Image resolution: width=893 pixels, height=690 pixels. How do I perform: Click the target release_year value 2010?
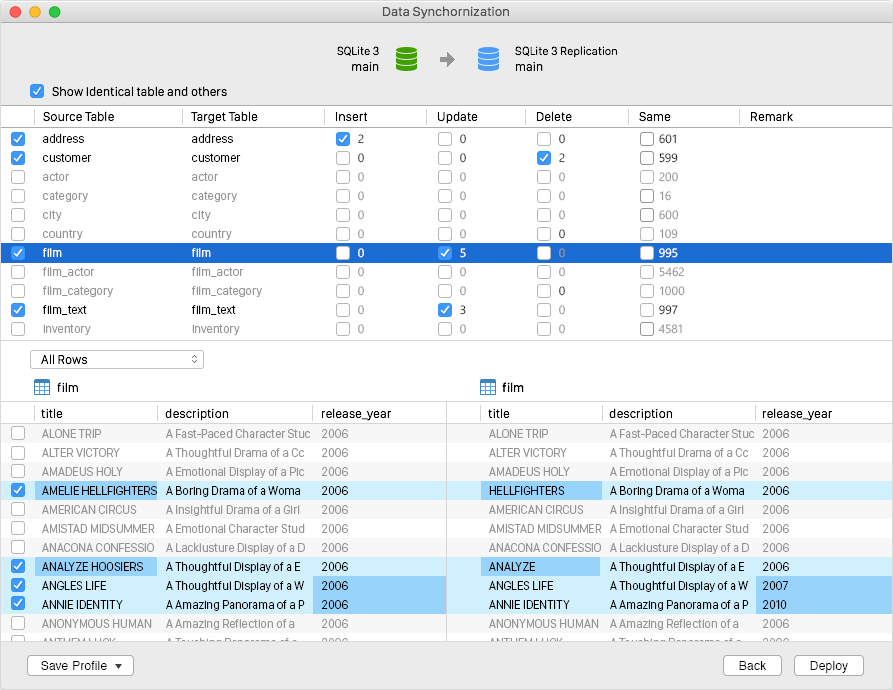775,604
